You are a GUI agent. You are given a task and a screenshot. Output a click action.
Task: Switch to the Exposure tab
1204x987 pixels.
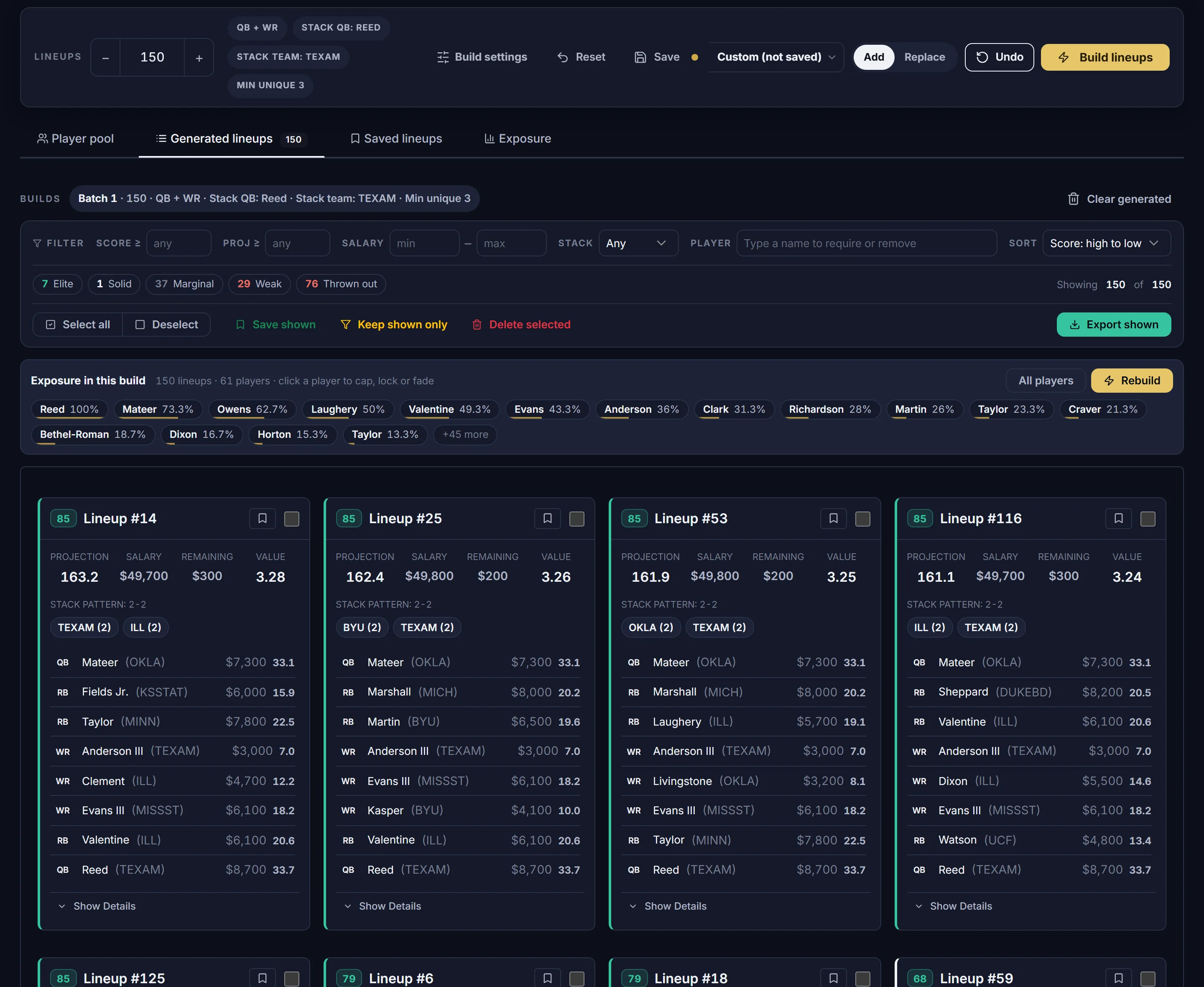tap(518, 139)
